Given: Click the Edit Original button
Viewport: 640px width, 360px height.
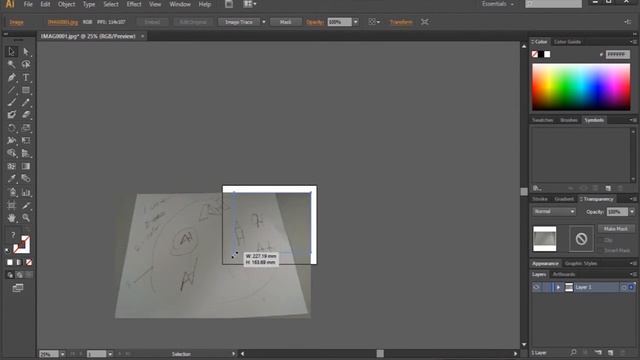Looking at the screenshot, I should tap(193, 22).
